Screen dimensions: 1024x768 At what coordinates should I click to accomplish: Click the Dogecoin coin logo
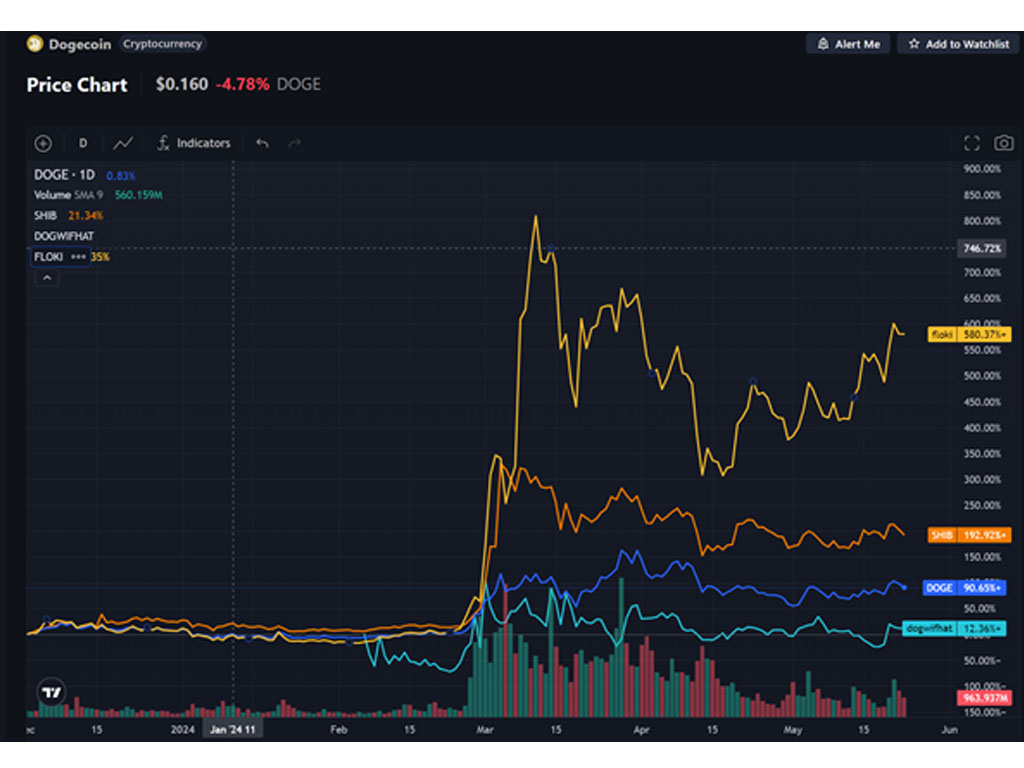35,44
